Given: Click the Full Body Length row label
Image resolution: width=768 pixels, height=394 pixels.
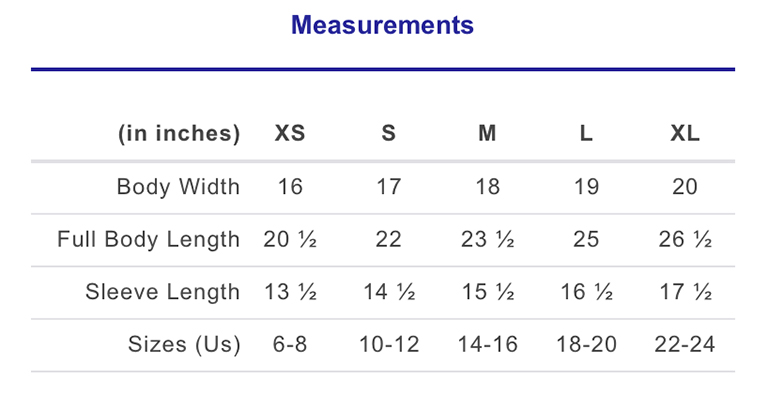Looking at the screenshot, I should 148,240.
